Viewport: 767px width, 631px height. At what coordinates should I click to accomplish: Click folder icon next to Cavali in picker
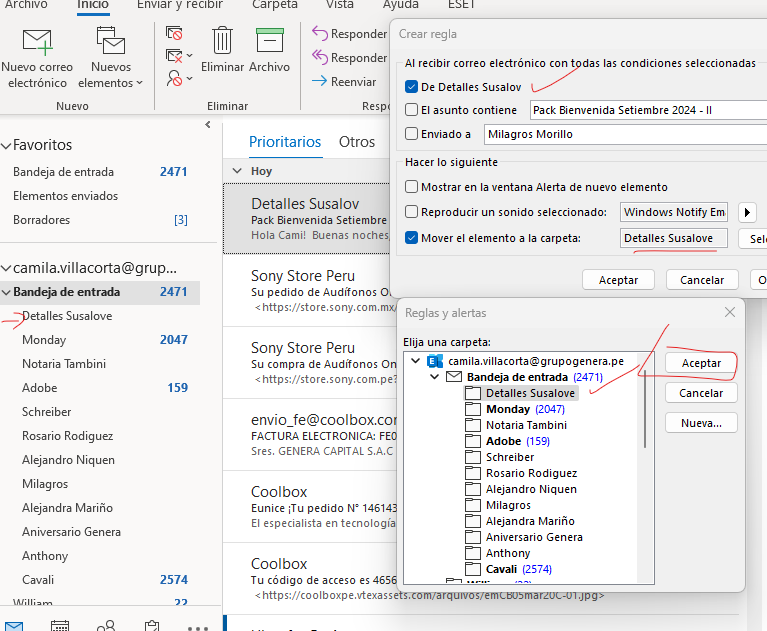click(x=473, y=569)
